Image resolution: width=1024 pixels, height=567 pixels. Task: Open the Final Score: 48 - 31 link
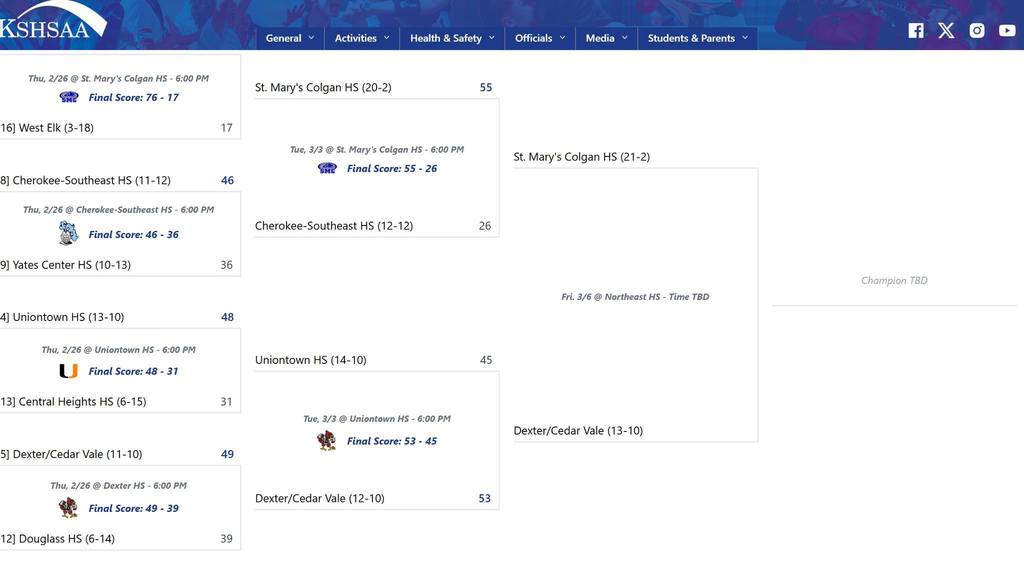click(134, 371)
